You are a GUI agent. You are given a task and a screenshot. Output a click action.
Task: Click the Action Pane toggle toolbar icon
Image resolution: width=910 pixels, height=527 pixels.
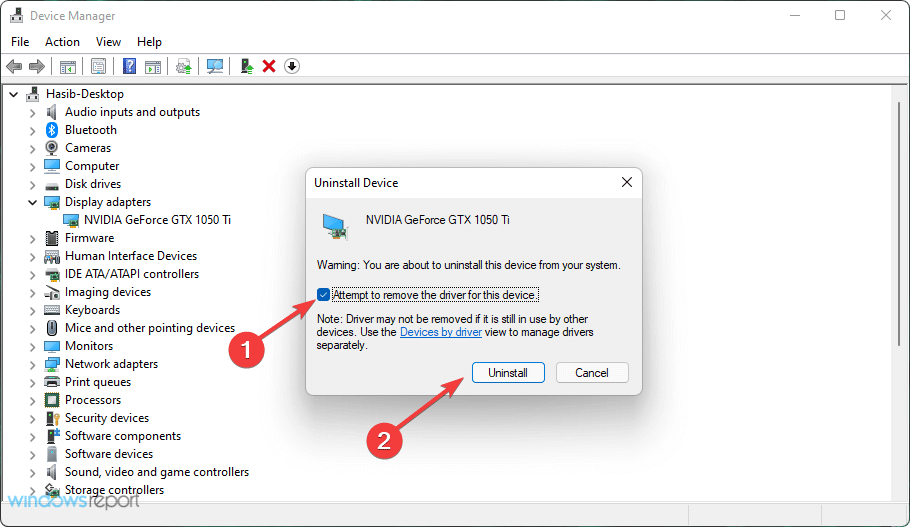coord(153,66)
